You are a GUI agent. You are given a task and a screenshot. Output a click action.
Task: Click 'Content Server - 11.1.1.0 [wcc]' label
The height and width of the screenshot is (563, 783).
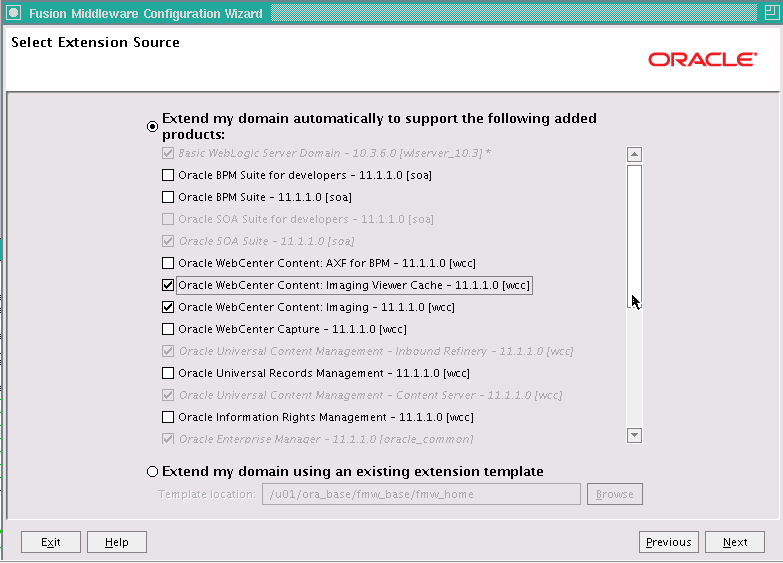pyautogui.click(x=479, y=395)
